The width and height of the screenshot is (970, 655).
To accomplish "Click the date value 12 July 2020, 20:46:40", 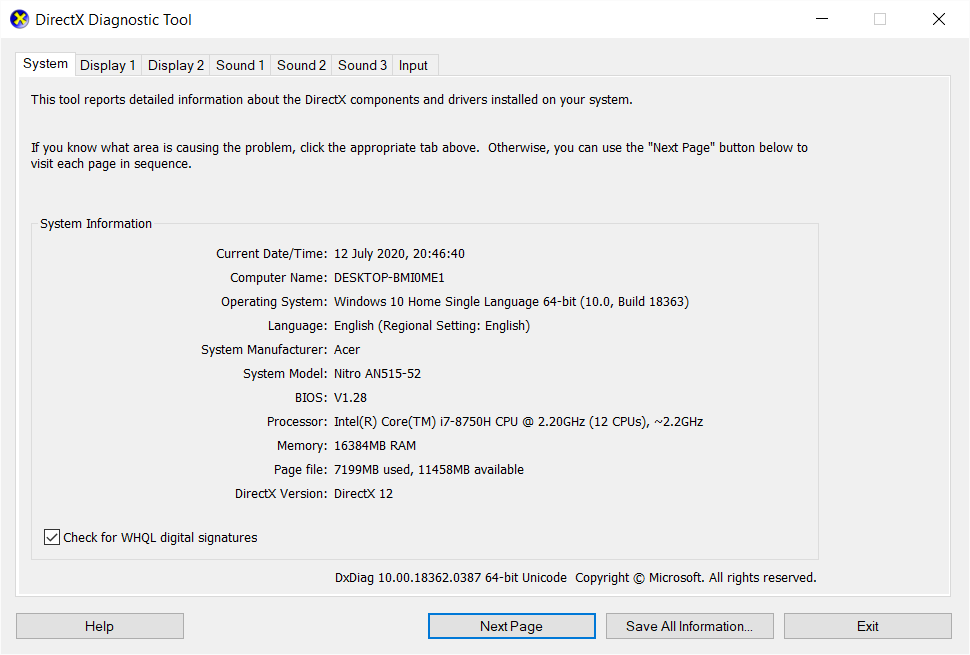I will click(x=399, y=254).
